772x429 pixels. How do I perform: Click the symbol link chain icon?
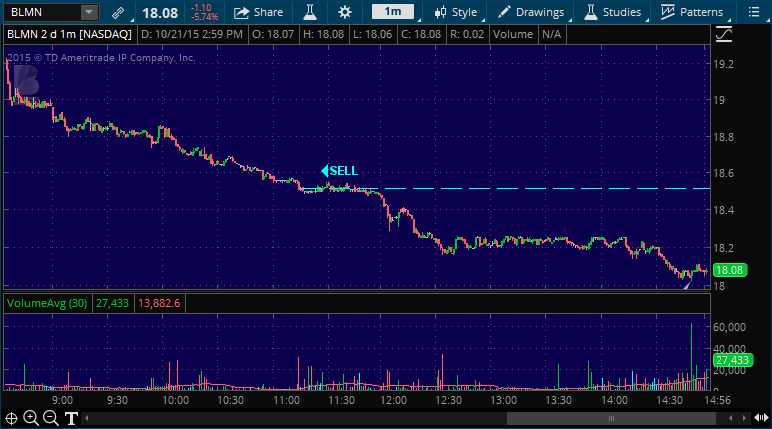click(119, 12)
